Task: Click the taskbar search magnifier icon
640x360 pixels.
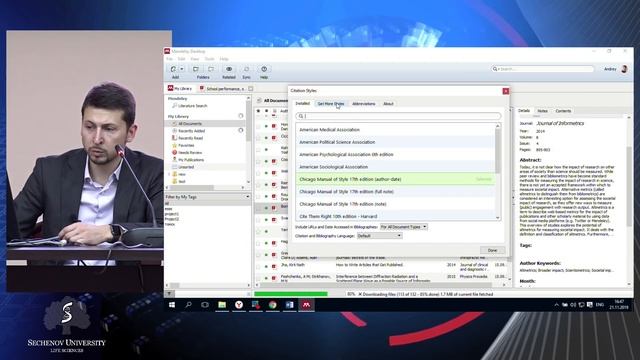Action: (x=189, y=305)
